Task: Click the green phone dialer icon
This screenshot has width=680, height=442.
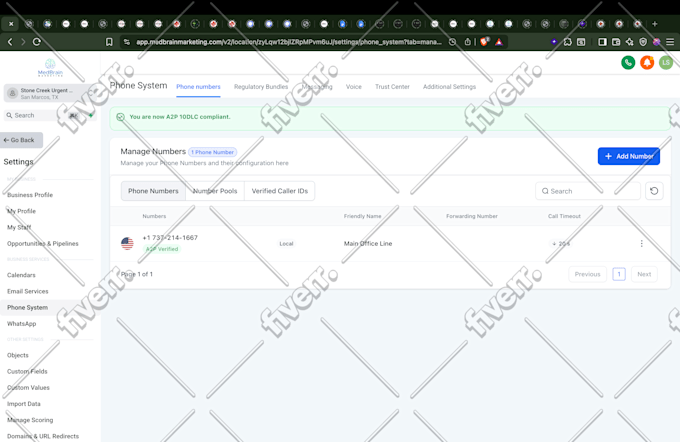Action: pos(628,62)
